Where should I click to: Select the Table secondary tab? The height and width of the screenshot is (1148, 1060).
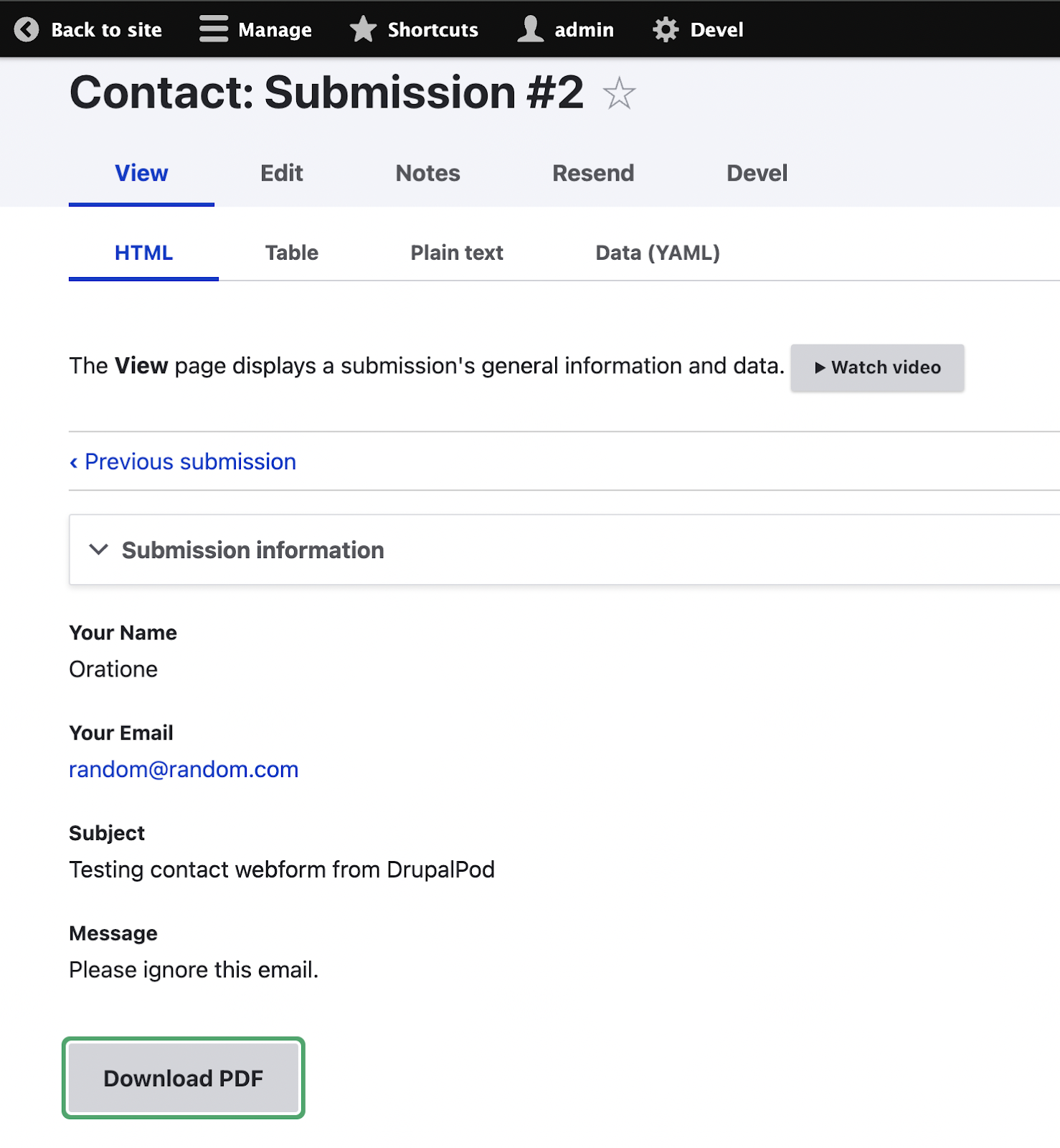tap(292, 253)
